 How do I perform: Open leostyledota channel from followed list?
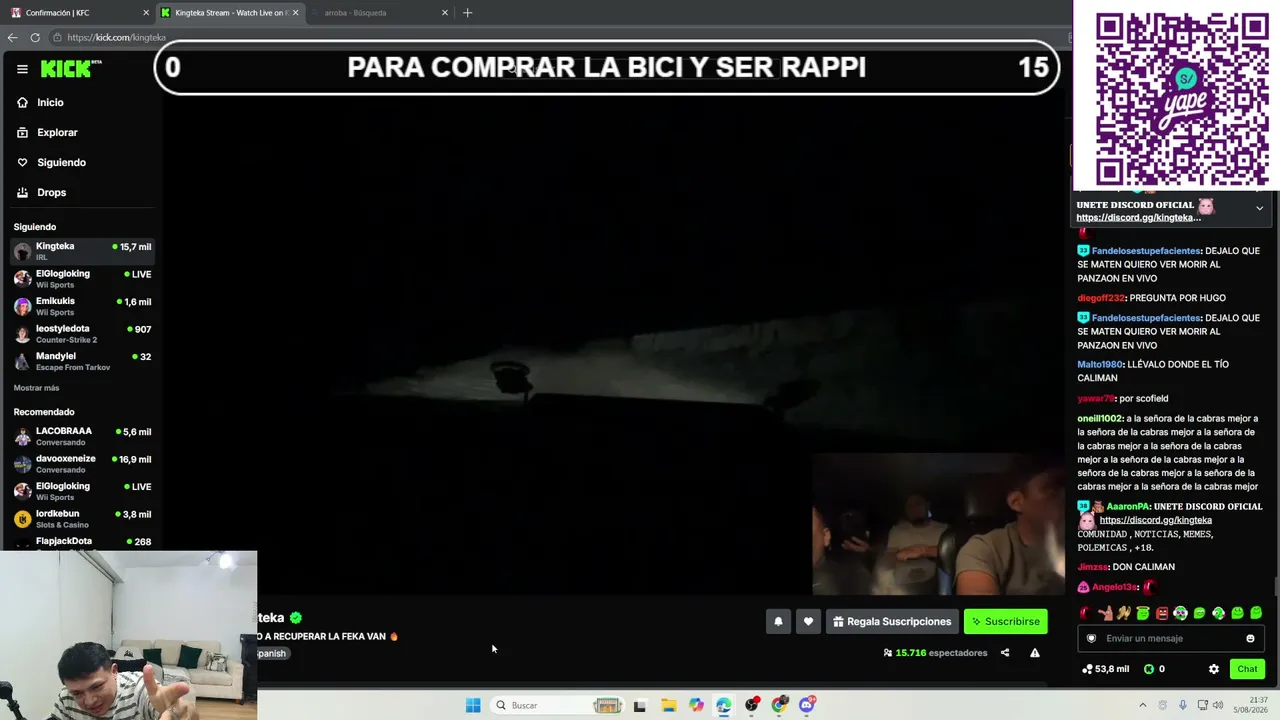click(82, 333)
